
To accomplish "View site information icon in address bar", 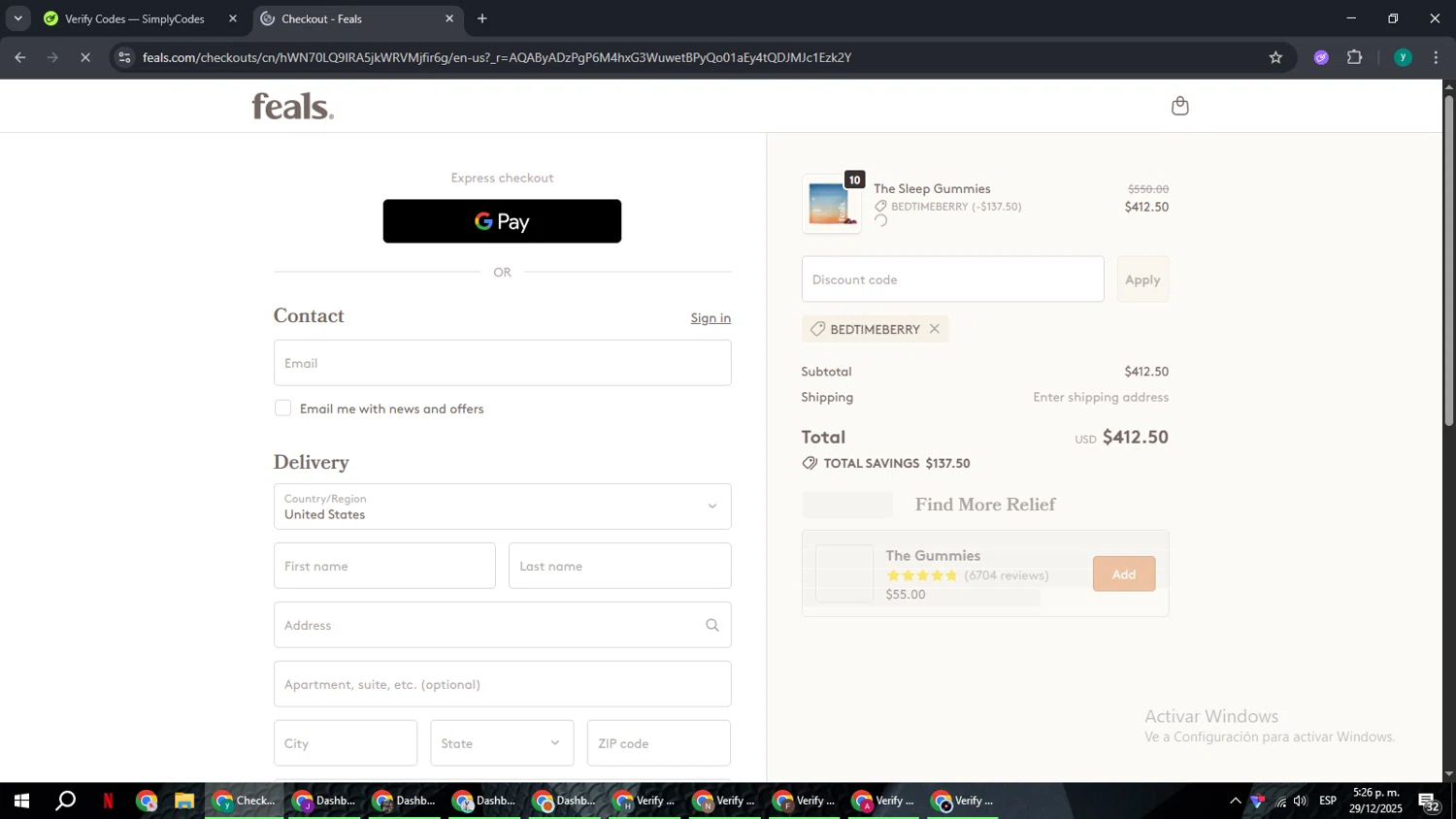I will (124, 57).
